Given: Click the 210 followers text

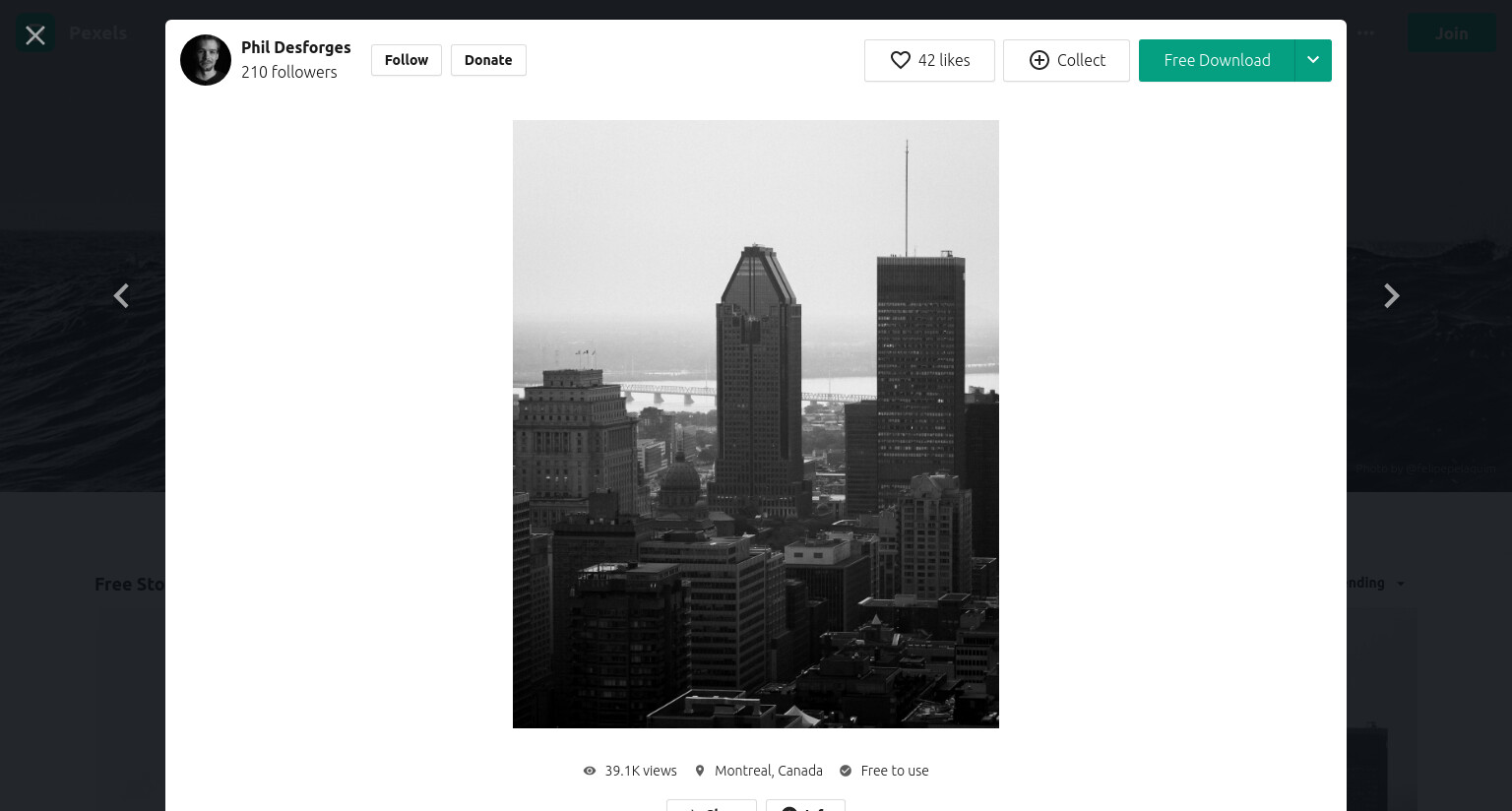Looking at the screenshot, I should (289, 72).
